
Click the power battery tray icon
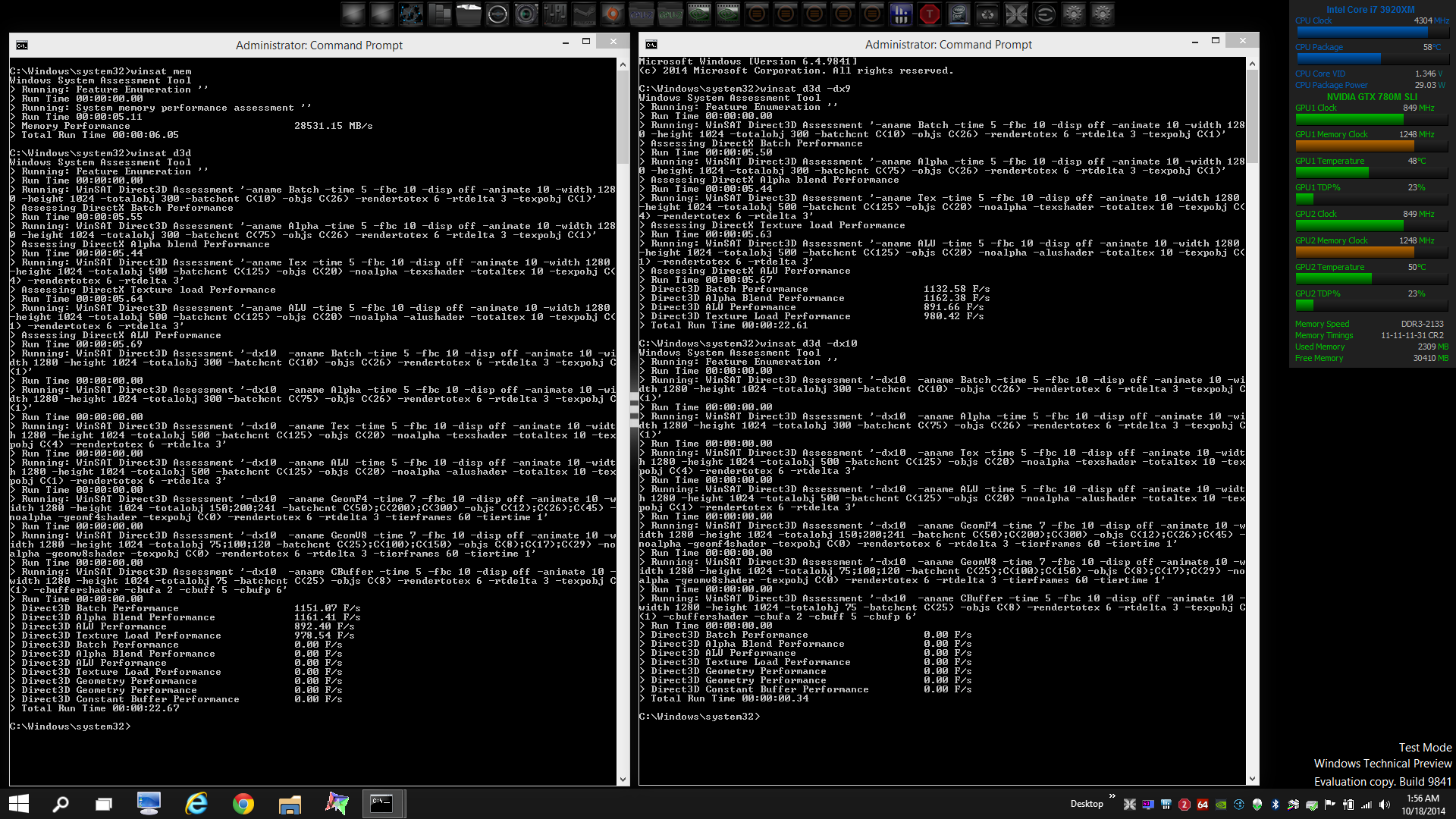(1348, 805)
